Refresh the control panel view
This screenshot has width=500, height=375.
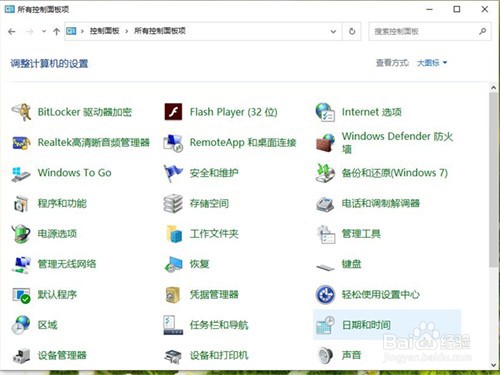(352, 31)
